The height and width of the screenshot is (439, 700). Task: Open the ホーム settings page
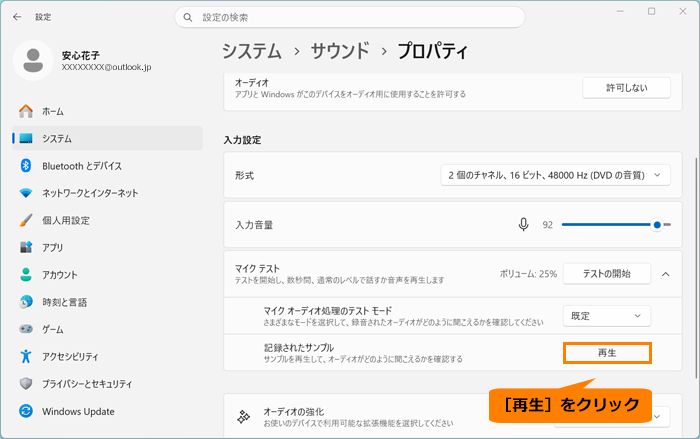pos(107,111)
